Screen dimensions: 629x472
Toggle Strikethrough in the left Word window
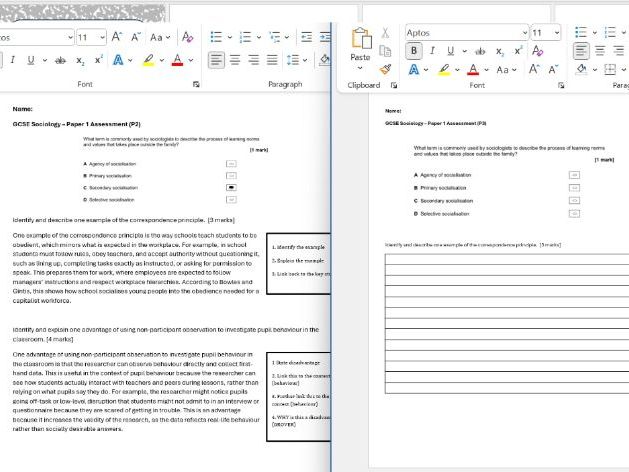pyautogui.click(x=61, y=60)
